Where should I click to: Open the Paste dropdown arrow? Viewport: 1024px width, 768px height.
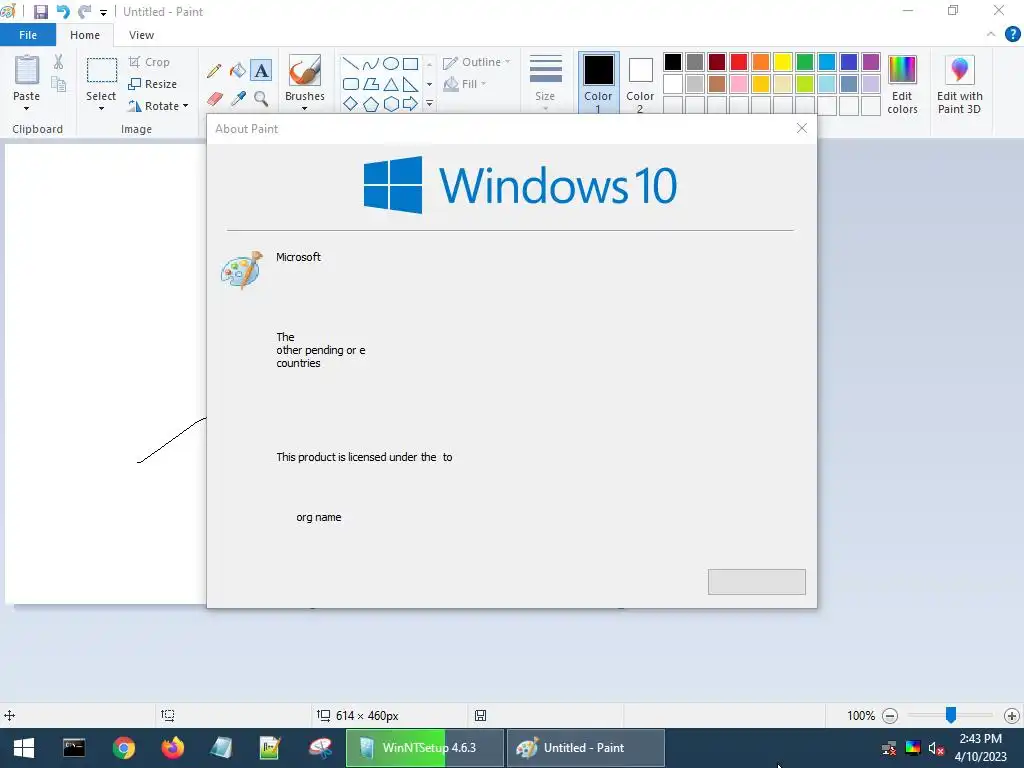[27, 108]
